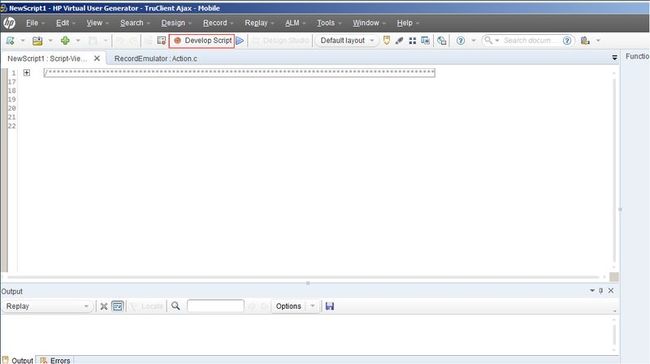Open the dropdown arrow beside New Script icon
The height and width of the screenshot is (364, 650).
[x=23, y=41]
